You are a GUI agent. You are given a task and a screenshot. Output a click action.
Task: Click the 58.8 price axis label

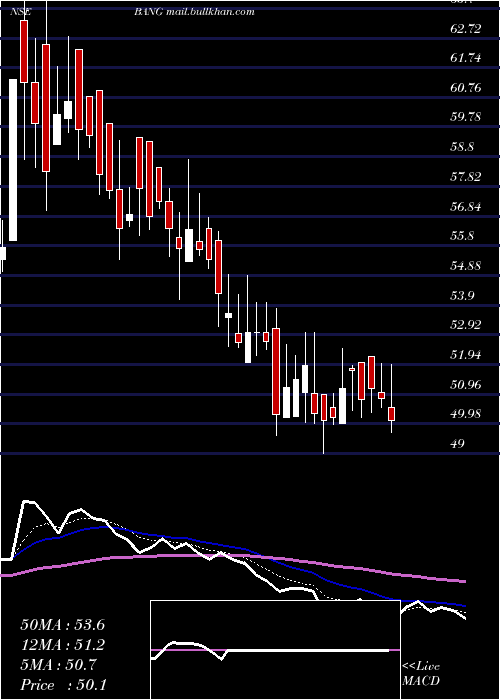click(x=462, y=147)
